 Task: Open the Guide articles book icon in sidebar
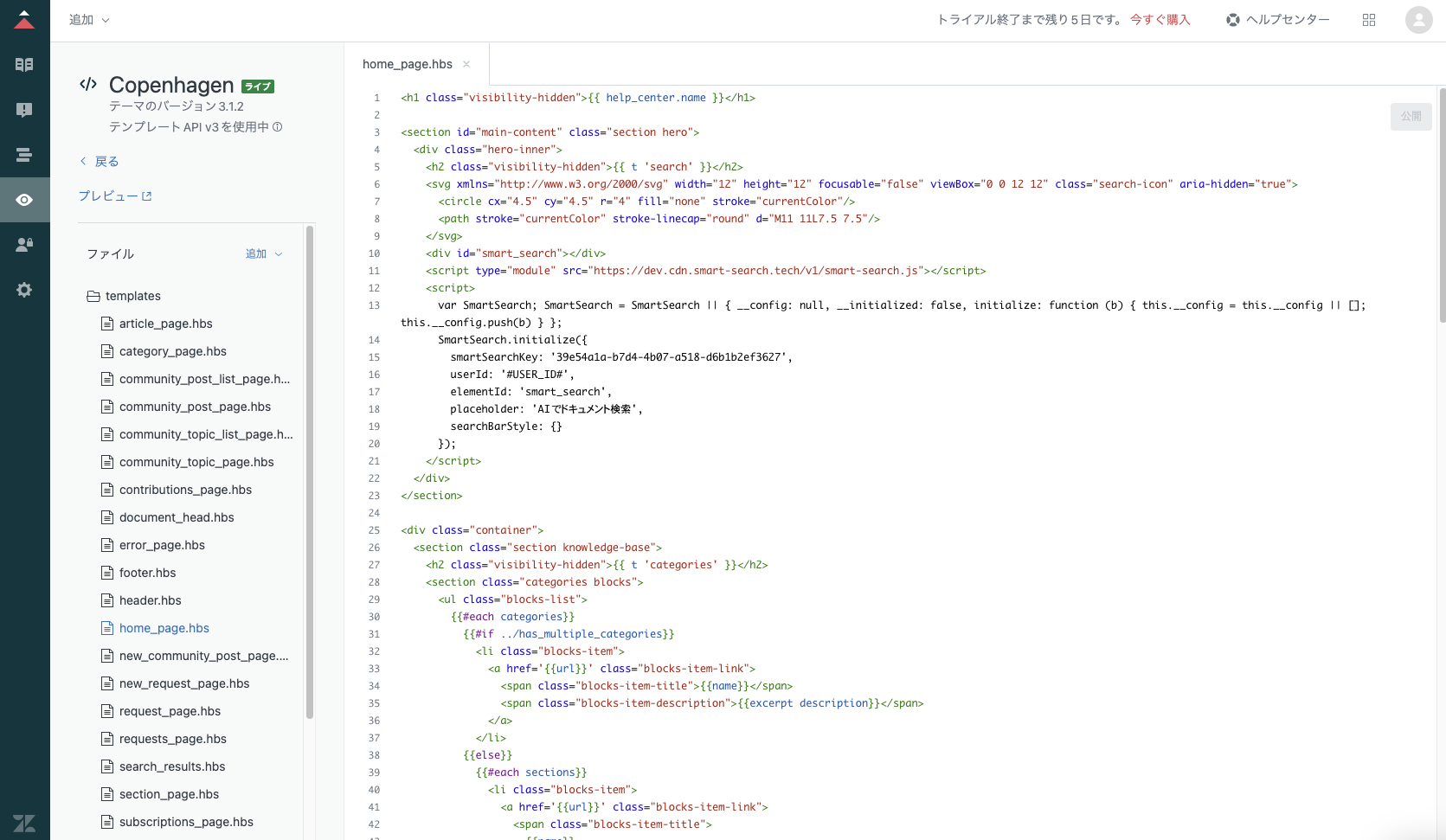coord(24,65)
